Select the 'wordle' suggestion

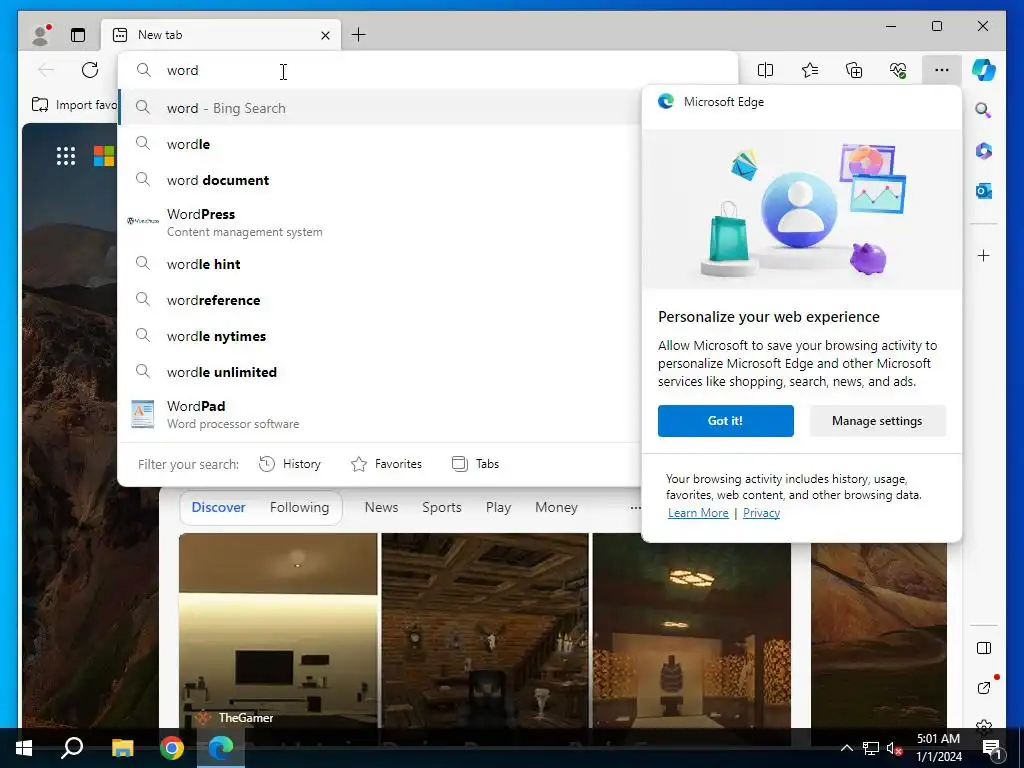[379, 144]
